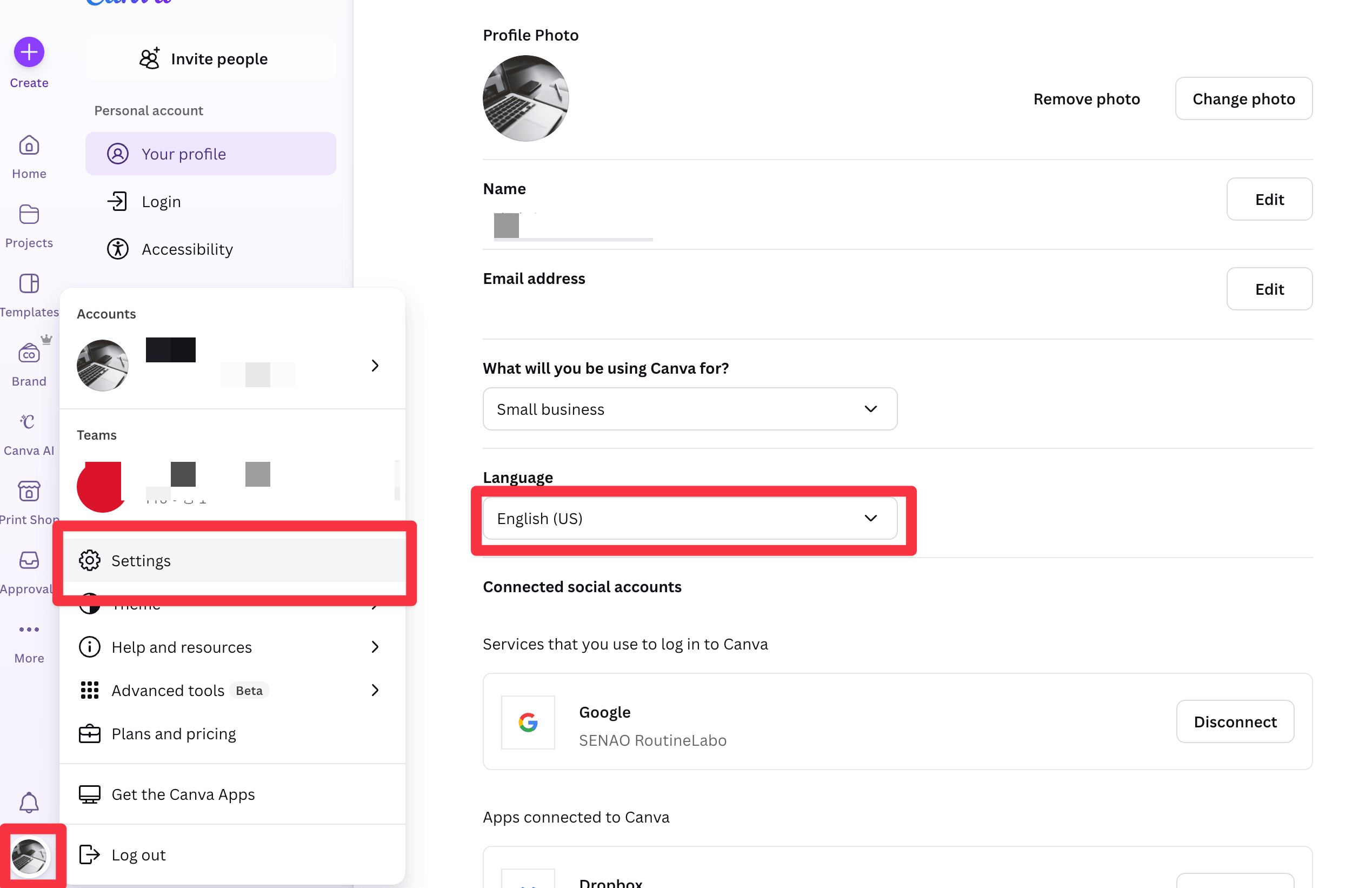
Task: Click the purple Create plus icon
Action: (29, 52)
